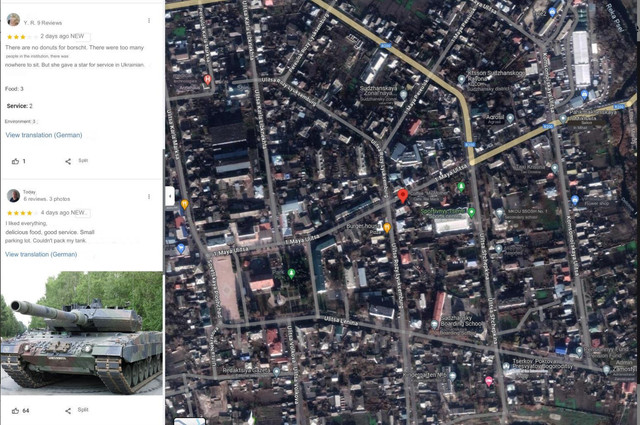
Task: Click the red hospital H pin on the map
Action: pos(207,80)
